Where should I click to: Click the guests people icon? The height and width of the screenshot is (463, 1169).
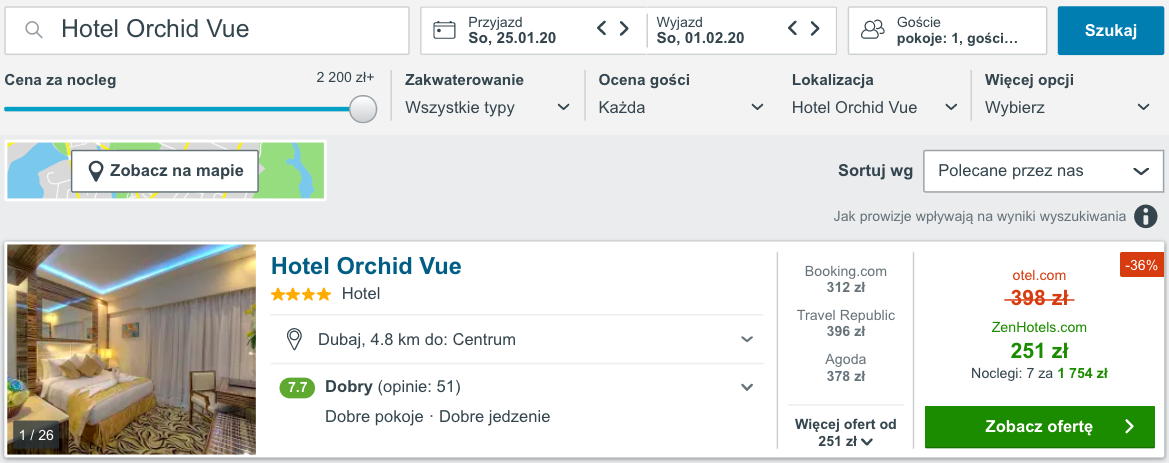[x=873, y=30]
